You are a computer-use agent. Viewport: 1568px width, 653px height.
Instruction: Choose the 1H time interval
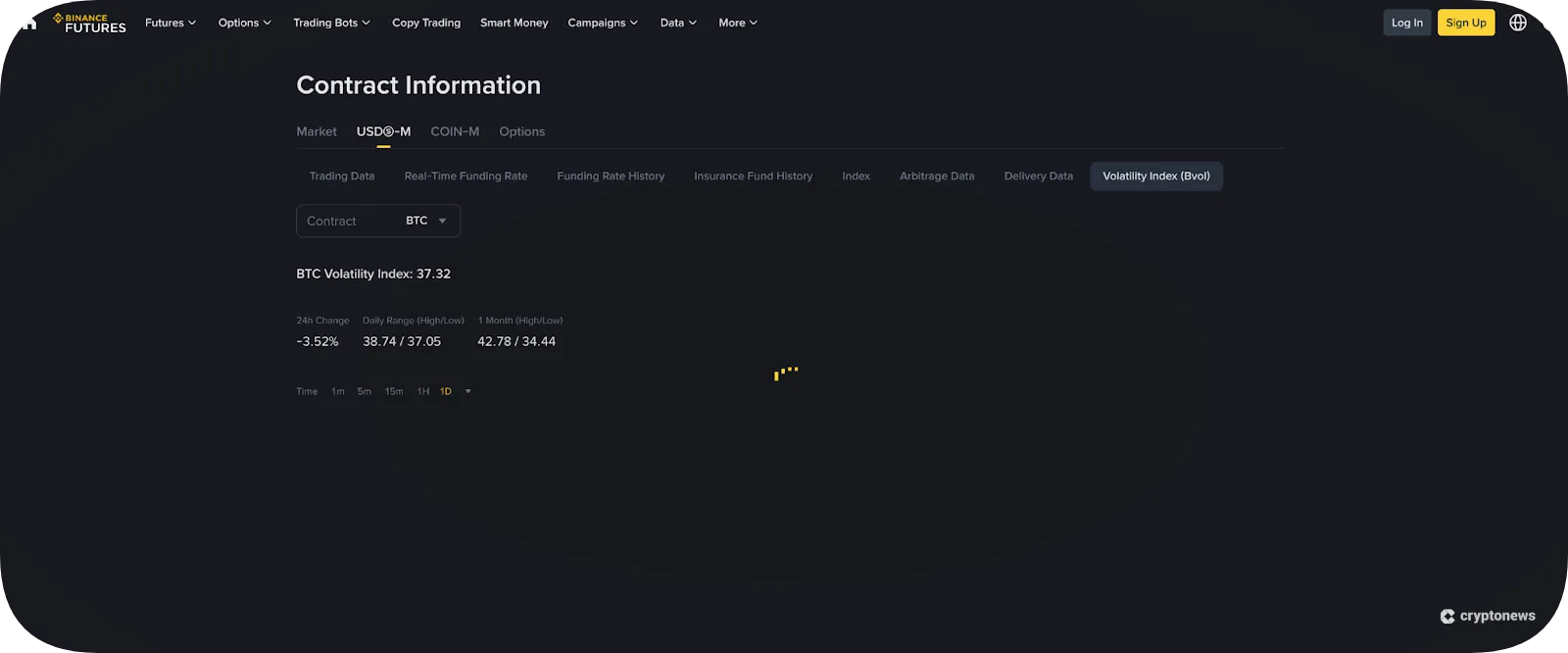(423, 391)
